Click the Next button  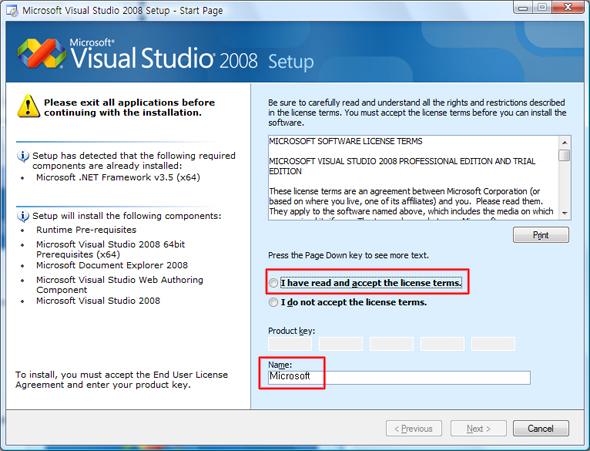pos(478,428)
